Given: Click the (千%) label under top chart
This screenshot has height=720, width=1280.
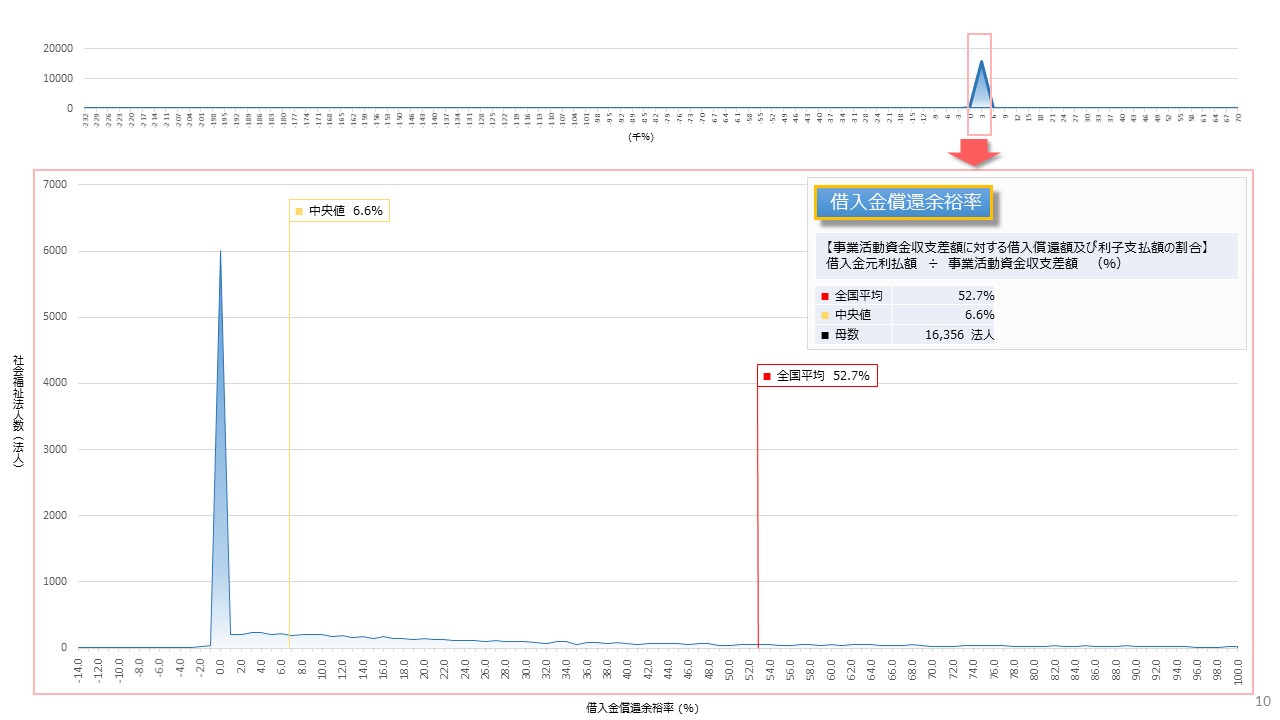Looking at the screenshot, I should 640,137.
